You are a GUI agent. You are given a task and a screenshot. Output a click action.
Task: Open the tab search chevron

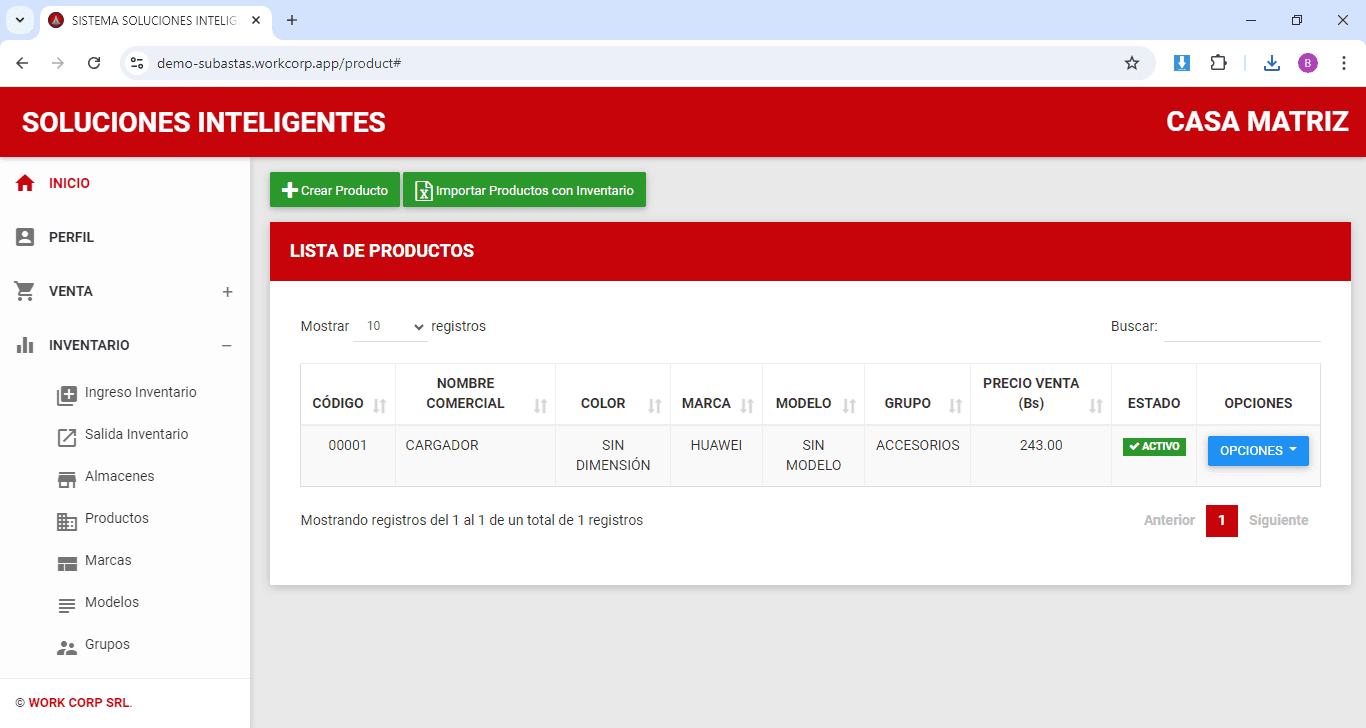click(19, 20)
